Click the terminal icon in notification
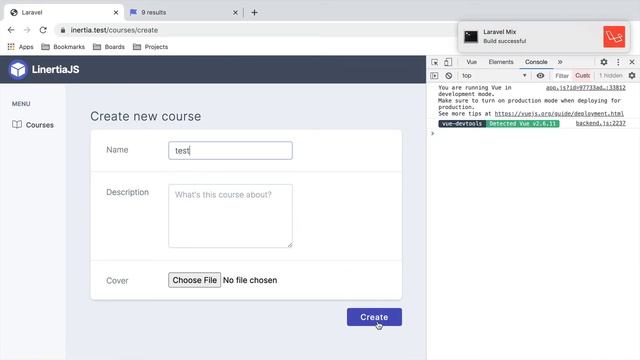 coord(471,37)
